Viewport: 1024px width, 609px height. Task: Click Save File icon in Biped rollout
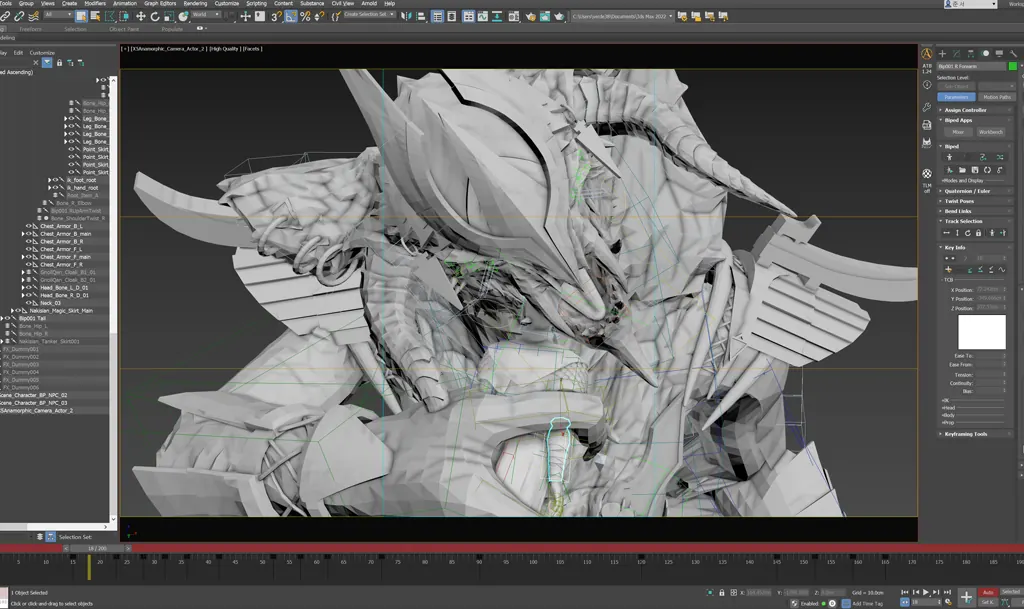[974, 170]
